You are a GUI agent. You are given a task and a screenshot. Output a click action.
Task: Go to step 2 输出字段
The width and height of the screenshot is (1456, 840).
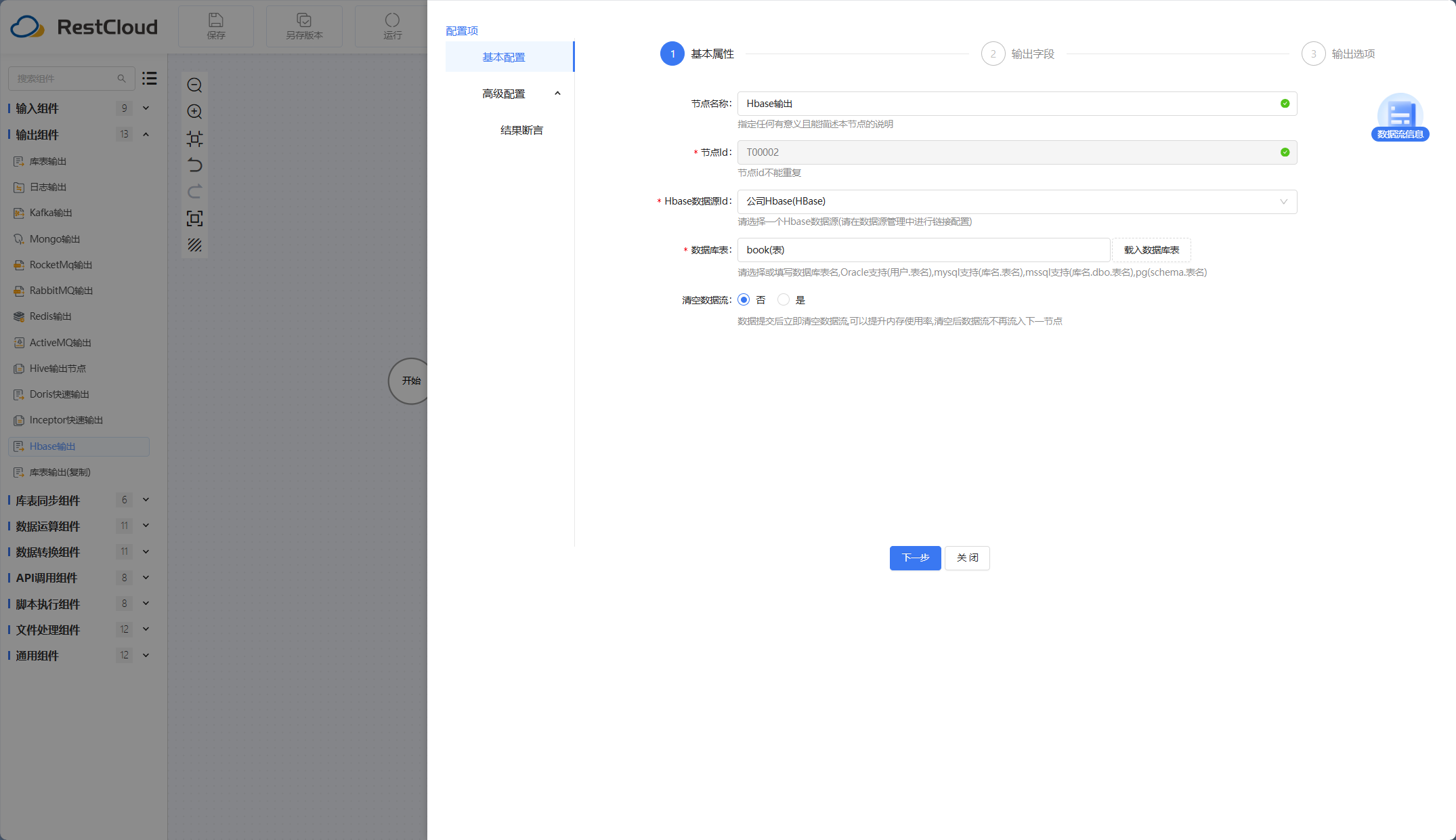coord(1018,54)
